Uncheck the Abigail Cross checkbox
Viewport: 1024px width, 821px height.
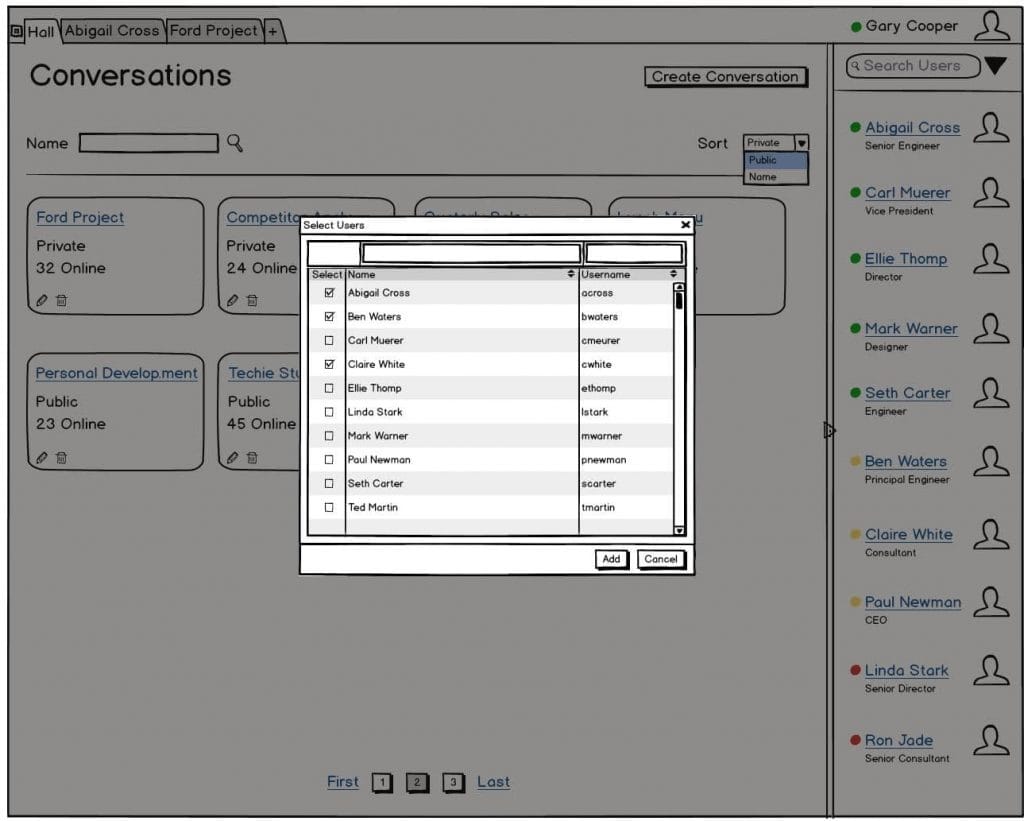point(329,293)
